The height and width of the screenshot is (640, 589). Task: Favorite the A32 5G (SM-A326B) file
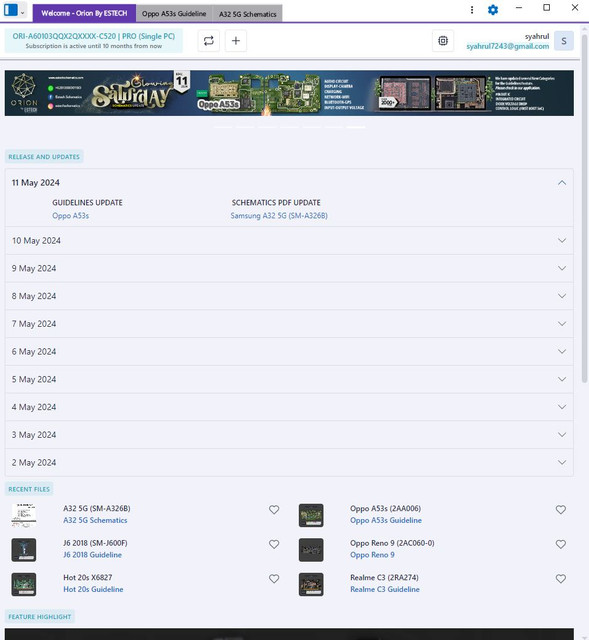[x=274, y=509]
